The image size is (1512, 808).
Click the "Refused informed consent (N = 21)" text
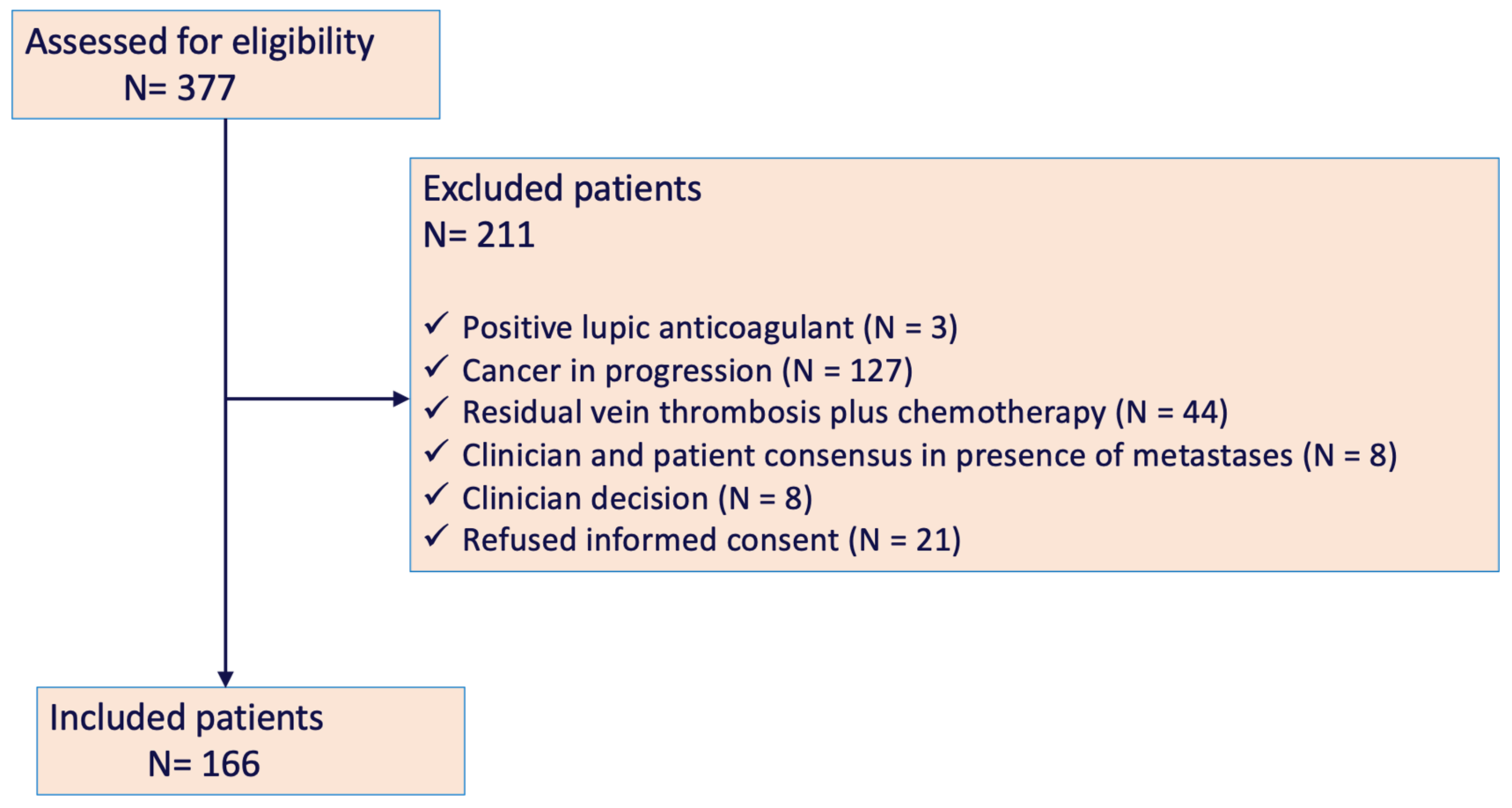point(712,540)
